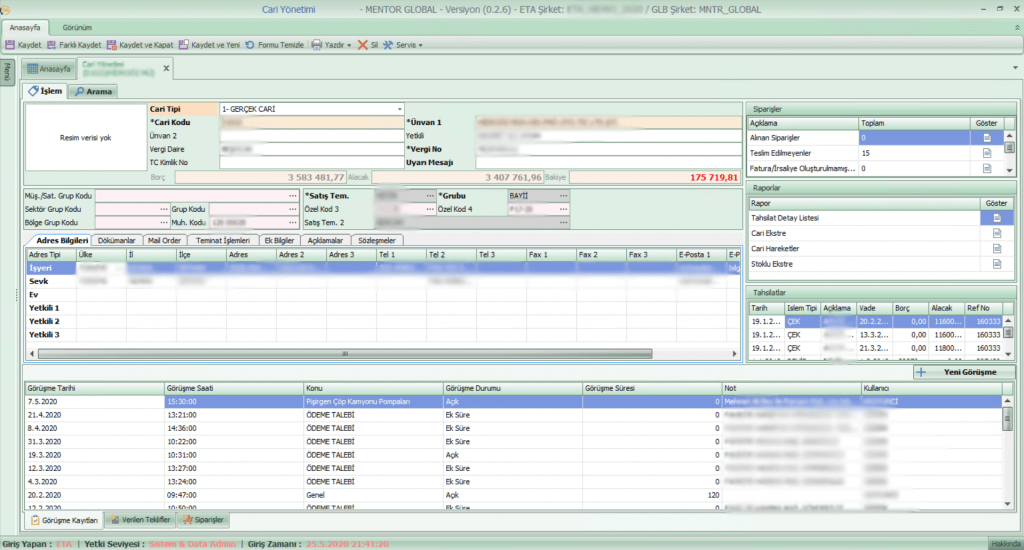The width and height of the screenshot is (1024, 550).
Task: Click the Resim verisi yok image box
Action: tap(86, 138)
